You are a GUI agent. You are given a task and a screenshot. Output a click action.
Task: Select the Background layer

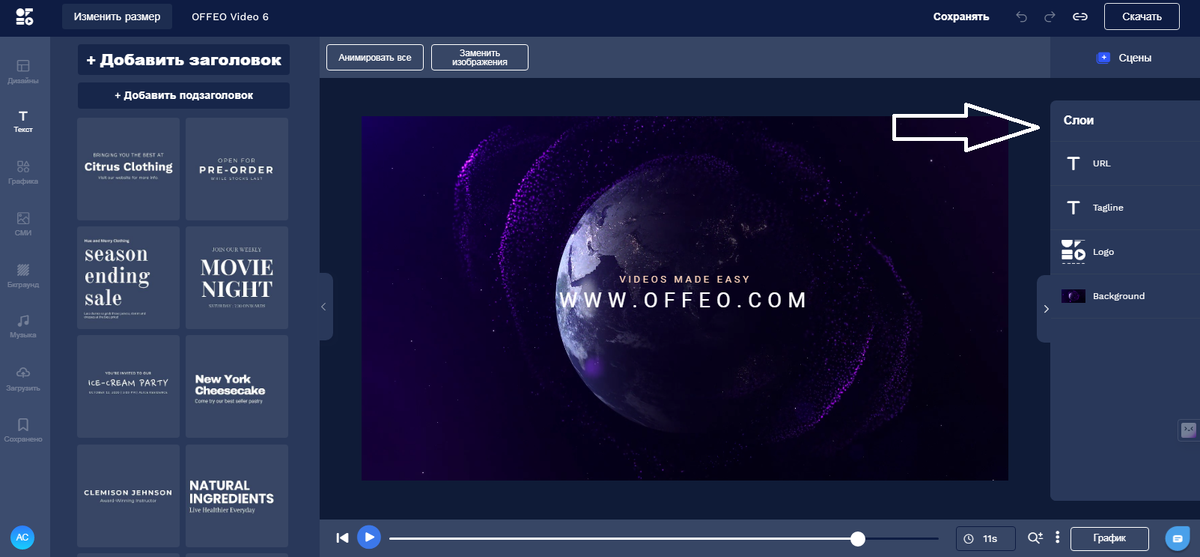pyautogui.click(x=1125, y=296)
